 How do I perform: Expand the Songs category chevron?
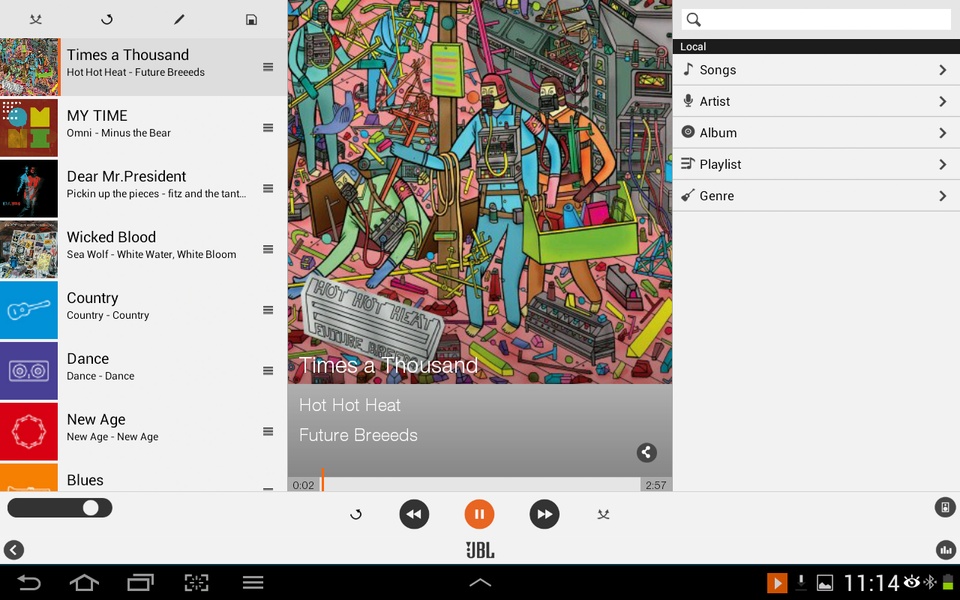click(x=943, y=70)
